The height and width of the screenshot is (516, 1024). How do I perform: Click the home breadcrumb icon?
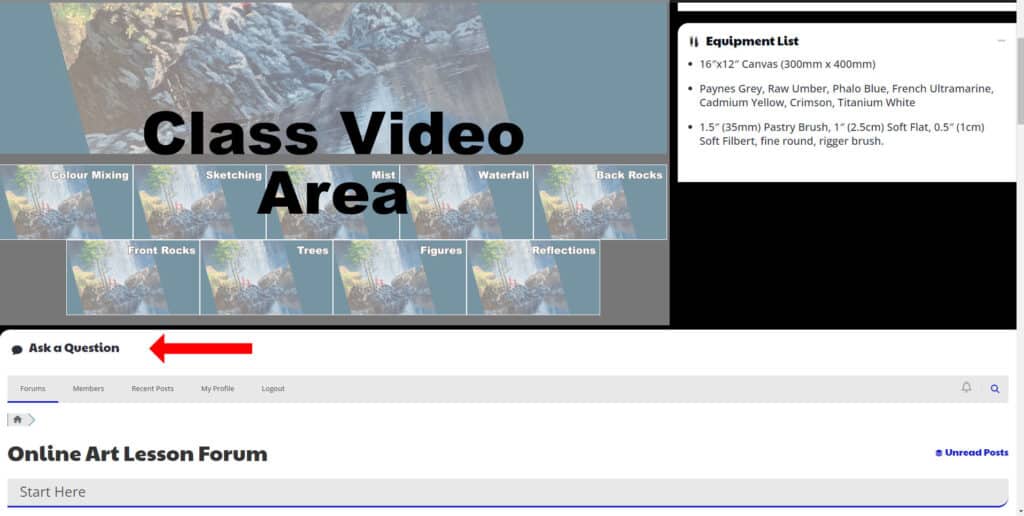coord(17,420)
